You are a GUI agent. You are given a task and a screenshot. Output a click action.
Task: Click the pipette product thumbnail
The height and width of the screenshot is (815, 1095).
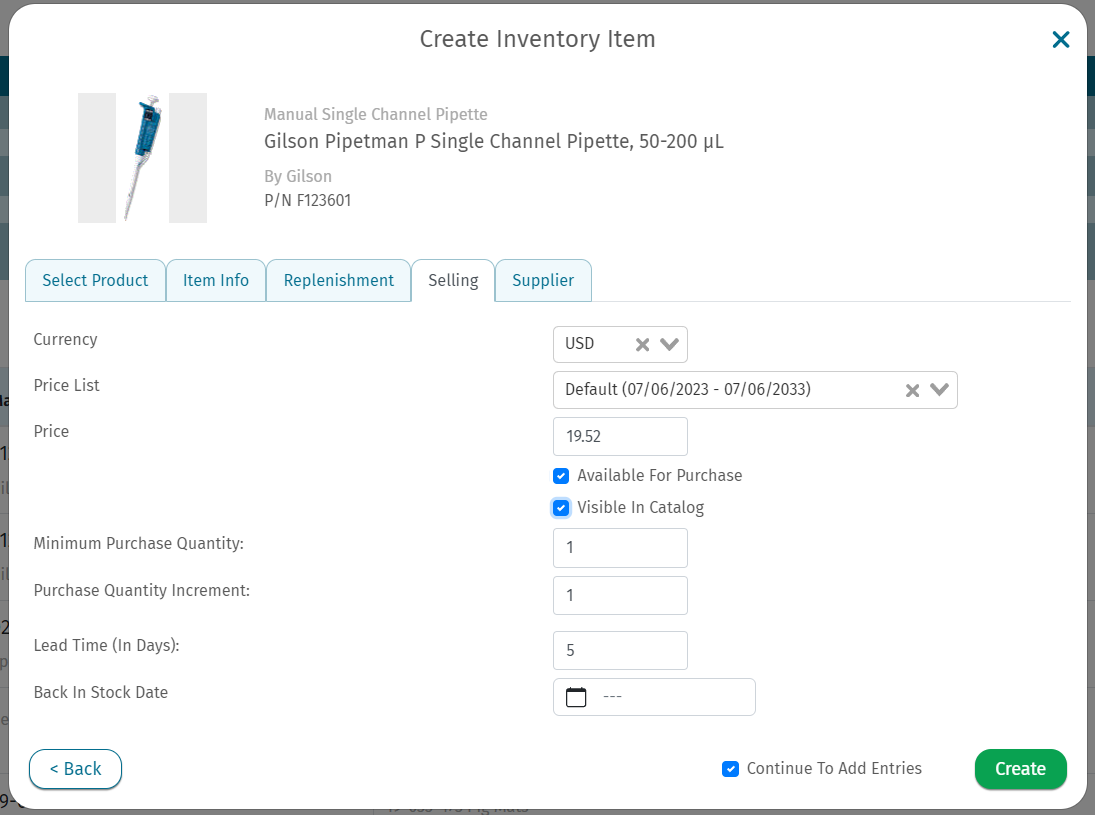(x=142, y=158)
